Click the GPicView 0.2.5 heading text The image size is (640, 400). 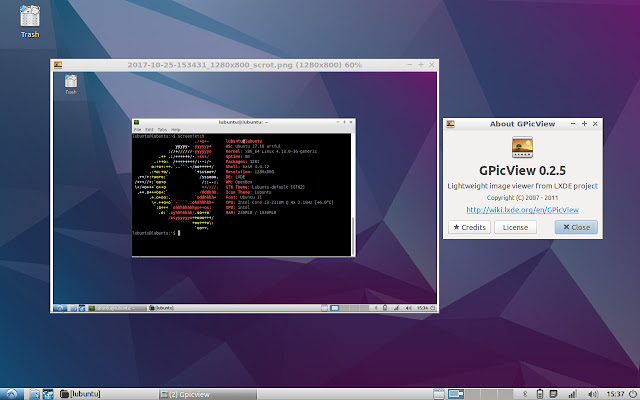coord(522,170)
